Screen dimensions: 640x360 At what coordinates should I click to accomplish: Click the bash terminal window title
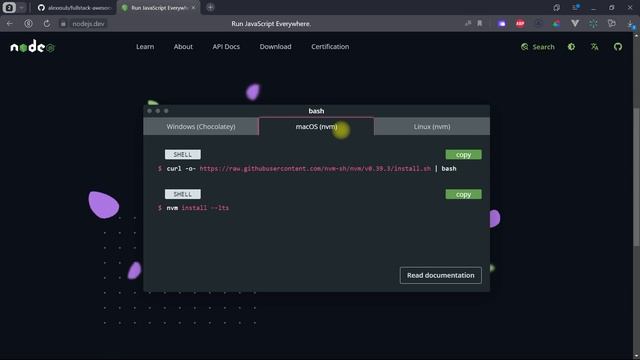click(316, 111)
